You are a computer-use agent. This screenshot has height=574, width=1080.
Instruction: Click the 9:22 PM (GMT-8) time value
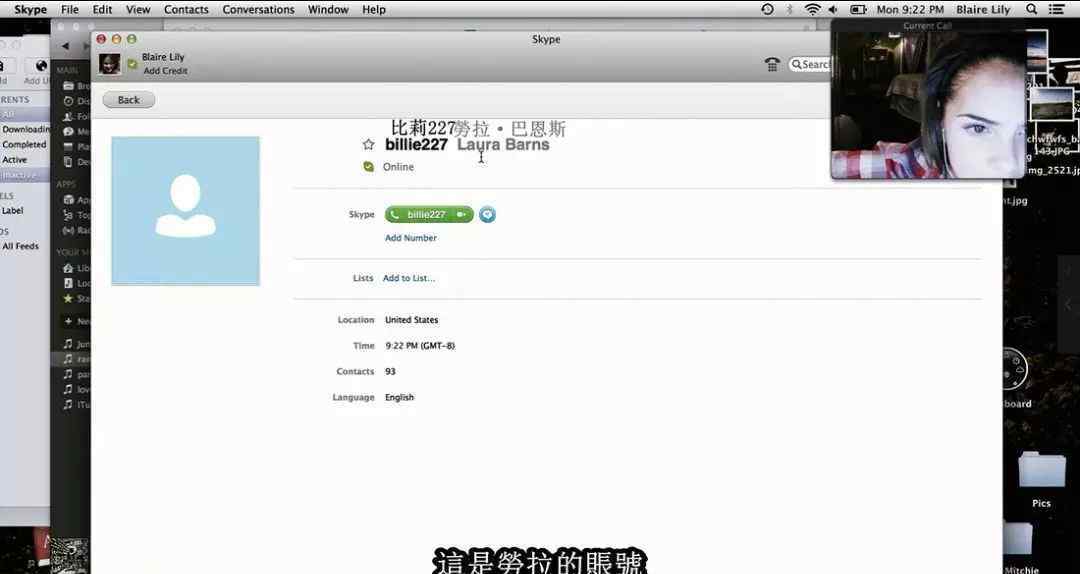click(419, 346)
